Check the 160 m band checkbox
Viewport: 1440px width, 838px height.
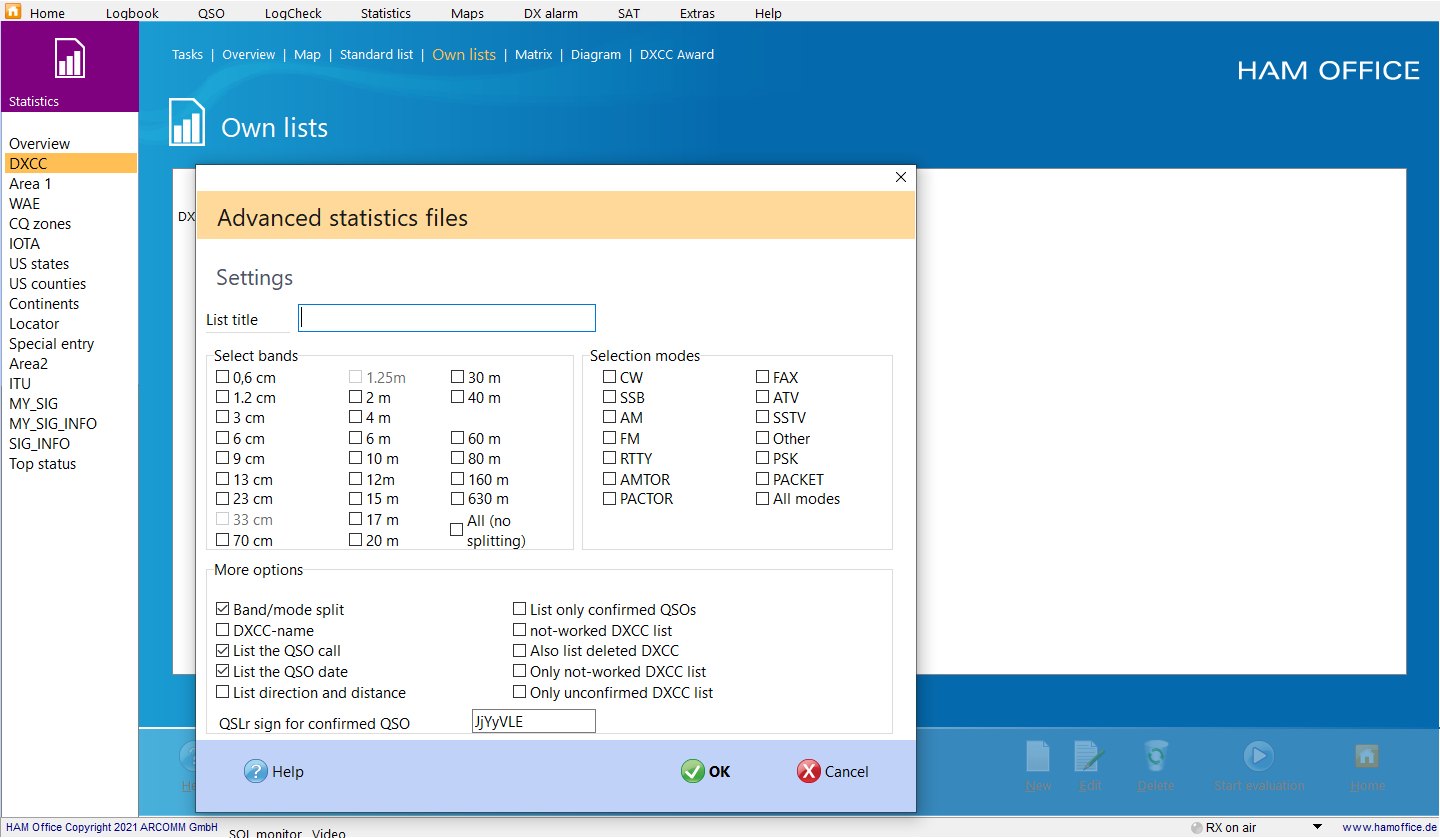pos(457,479)
